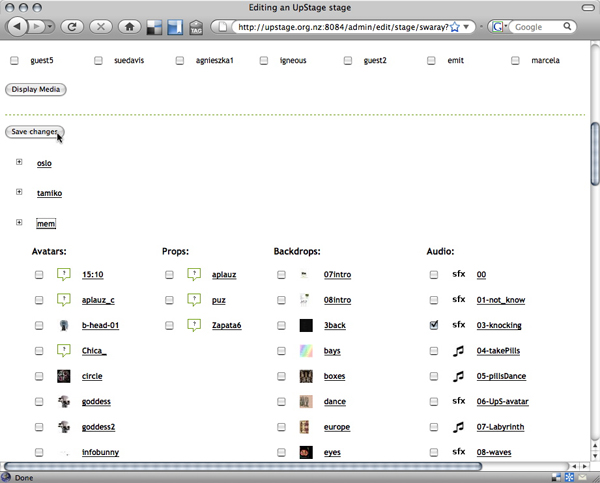
Task: Check the suedavis user checkbox
Action: pos(98,60)
